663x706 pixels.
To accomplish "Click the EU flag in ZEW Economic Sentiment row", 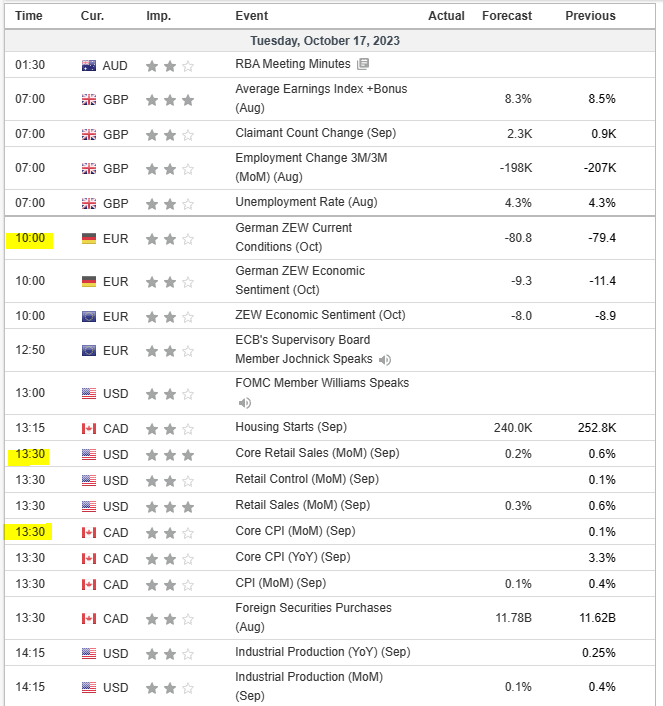I will 89,316.
